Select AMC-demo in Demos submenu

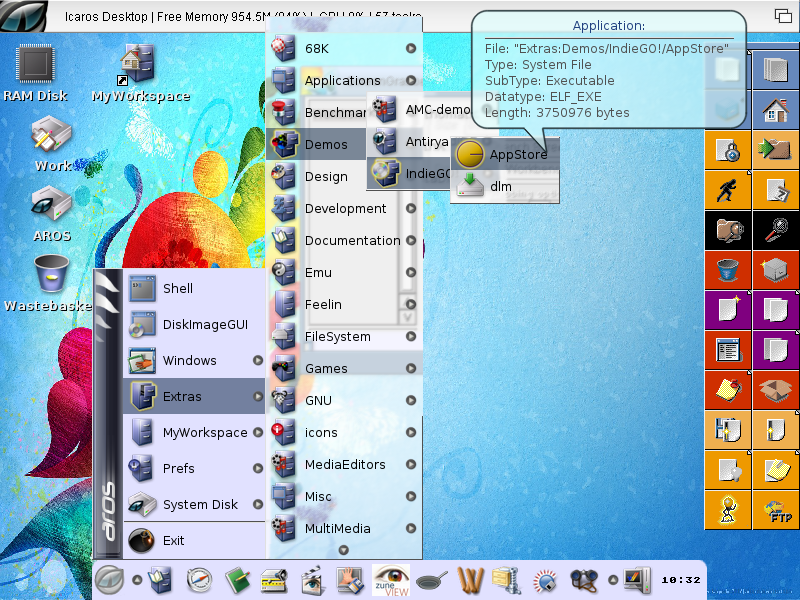[x=421, y=109]
